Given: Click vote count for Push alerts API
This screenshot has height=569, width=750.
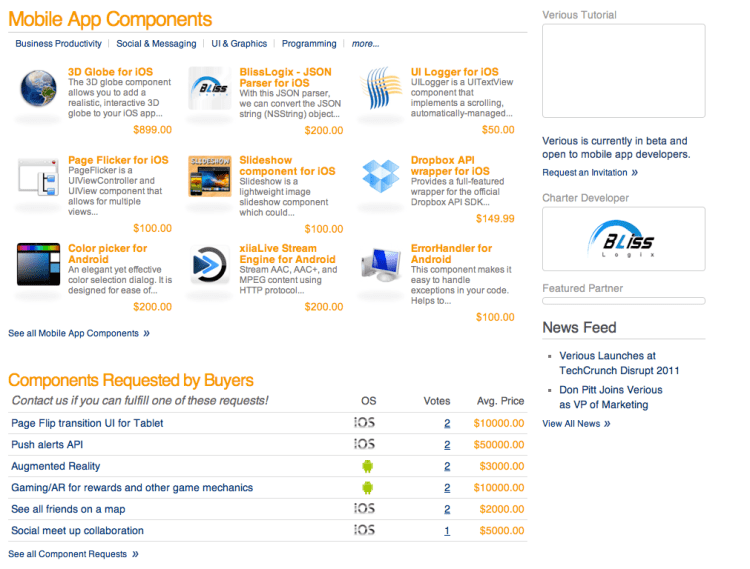Looking at the screenshot, I should [447, 445].
